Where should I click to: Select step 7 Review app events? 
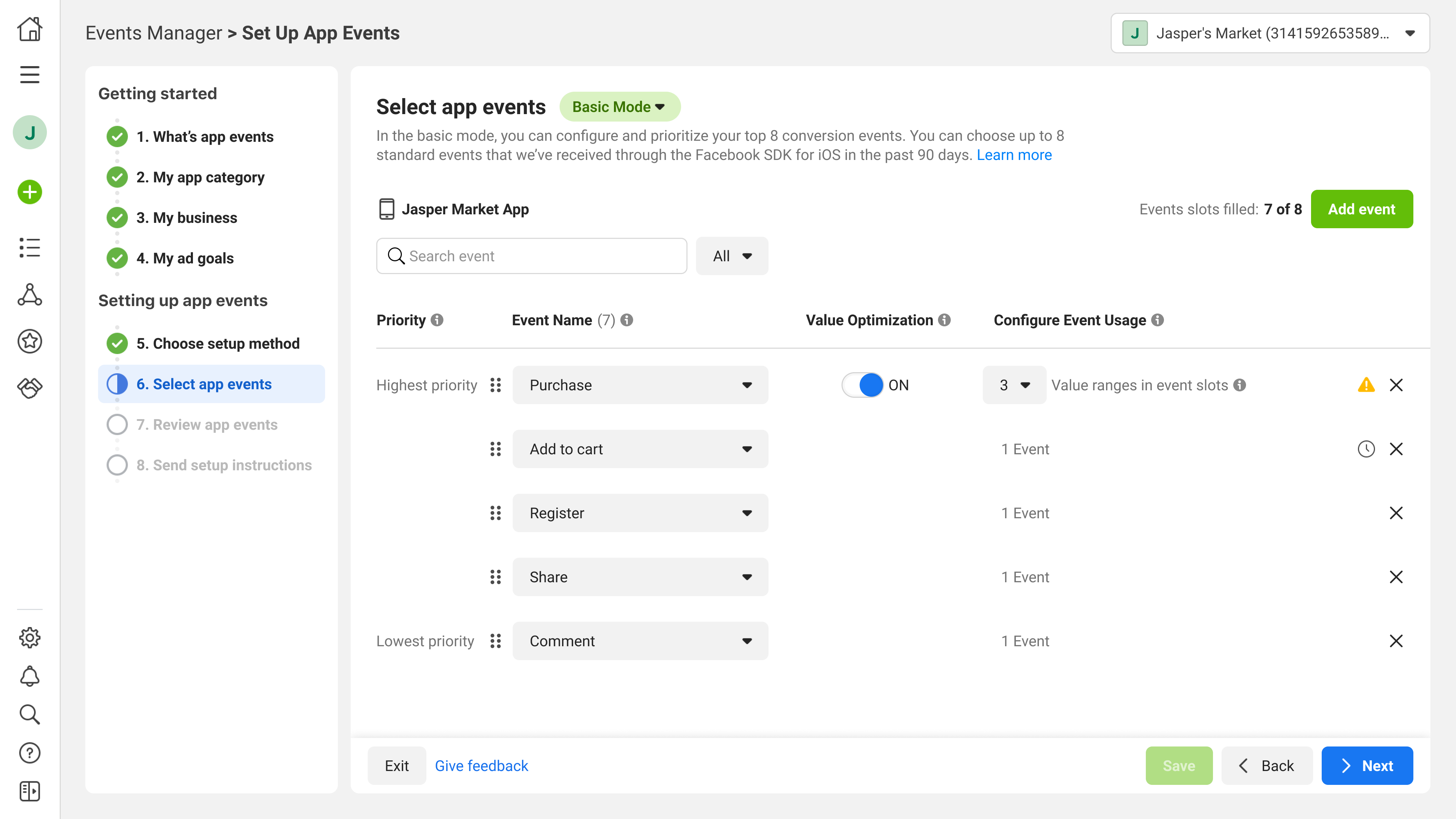click(207, 425)
